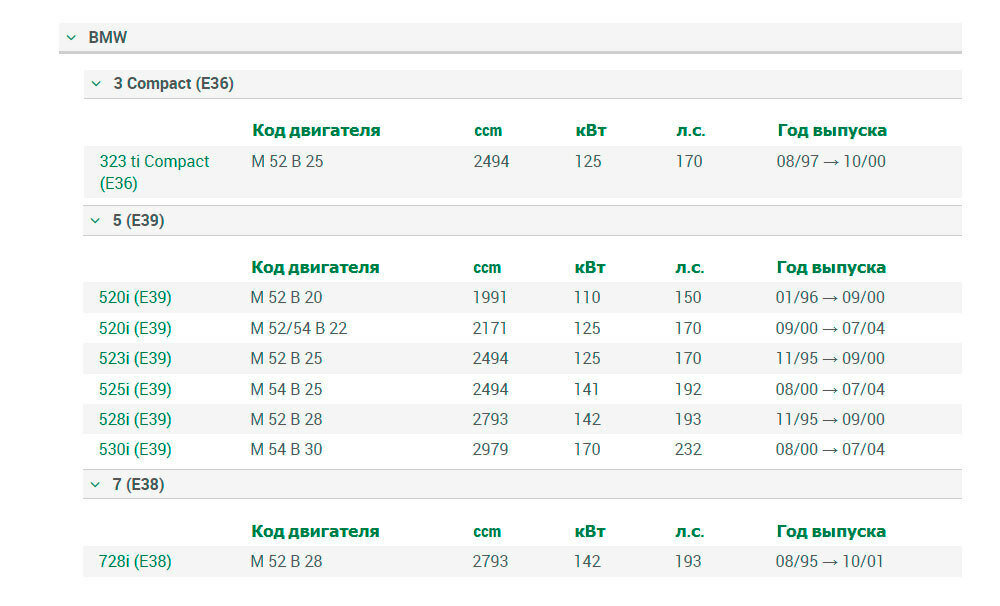
Task: Click production years 08/97 → 10/00
Action: (x=831, y=161)
